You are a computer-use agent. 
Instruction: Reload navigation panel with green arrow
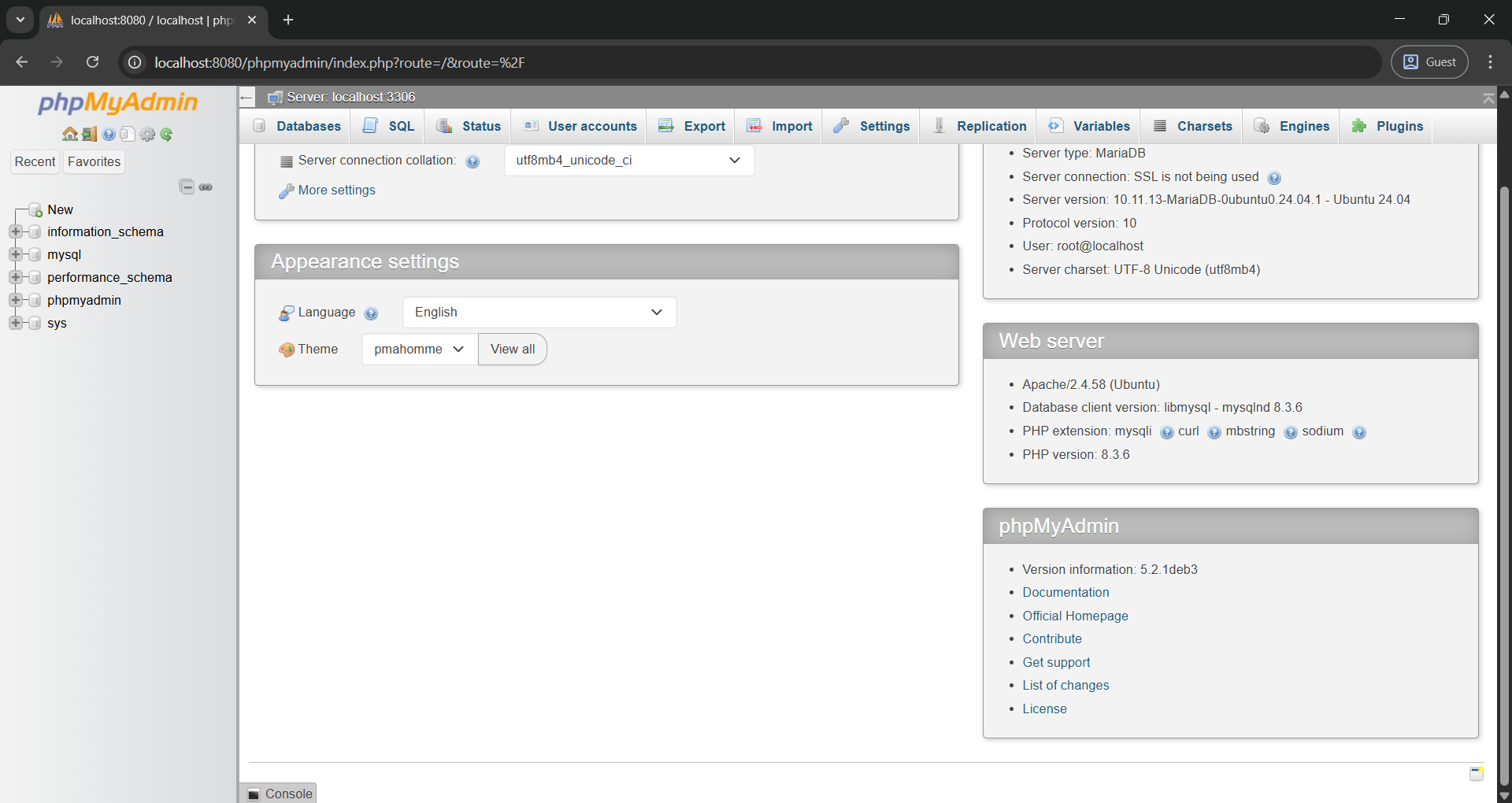pos(166,135)
